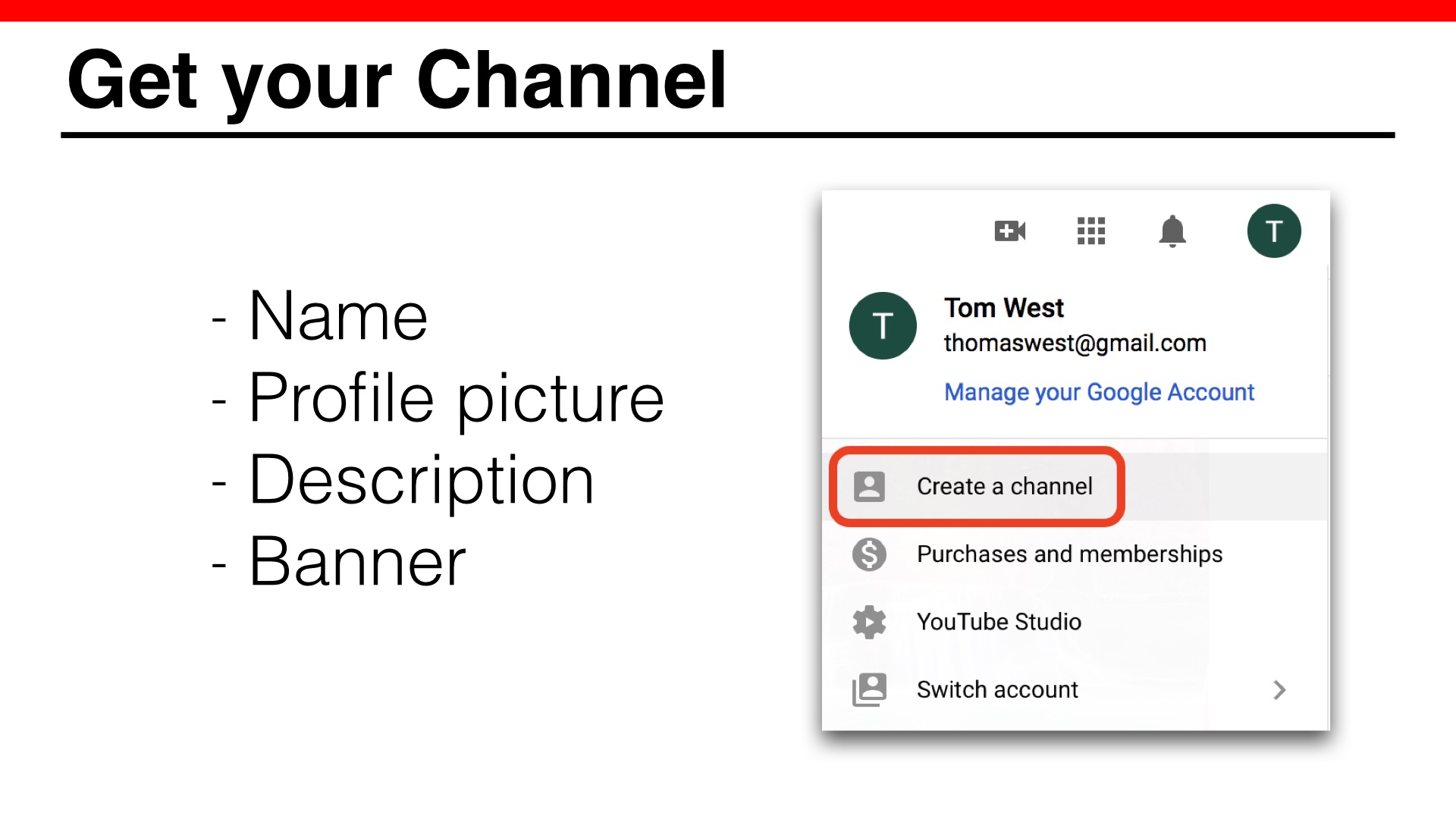The image size is (1456, 819).
Task: Choose Switch account menu item
Action: pos(1075,689)
